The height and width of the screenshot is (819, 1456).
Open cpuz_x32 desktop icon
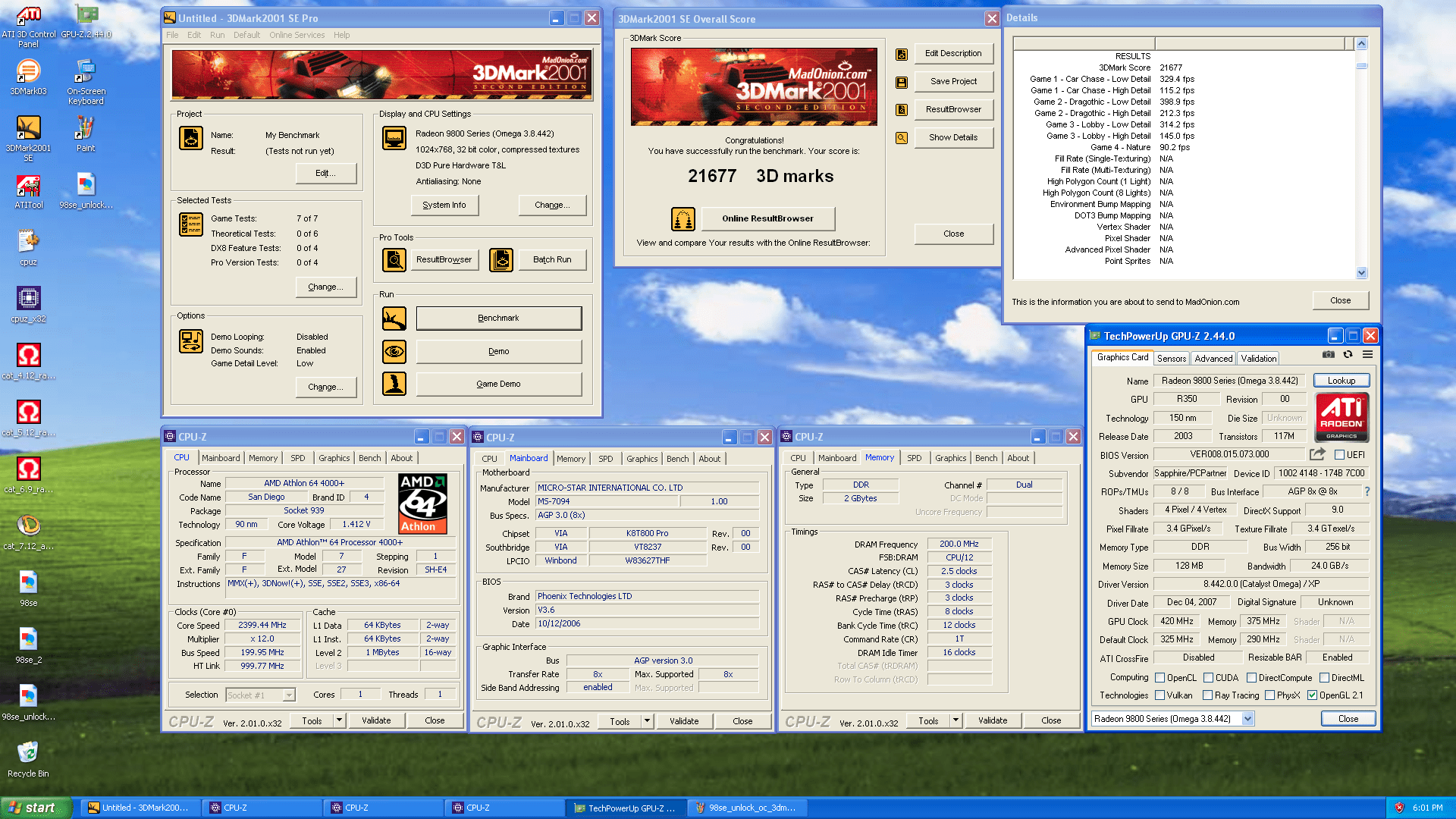click(28, 305)
